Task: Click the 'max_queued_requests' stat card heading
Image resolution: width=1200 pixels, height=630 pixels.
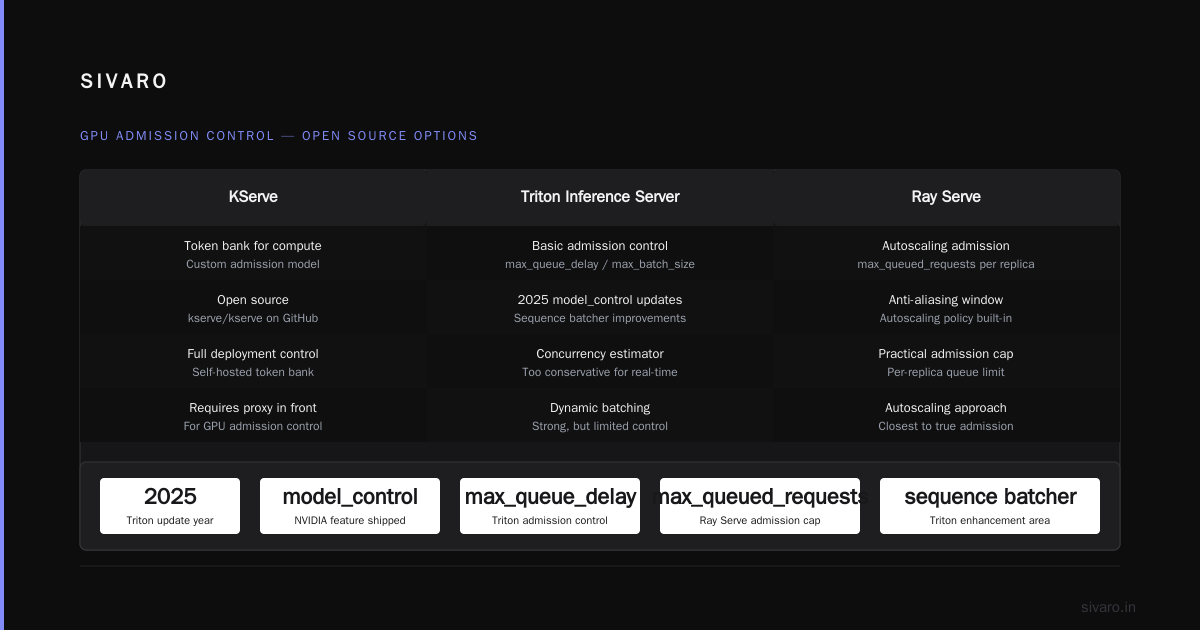Action: coord(760,497)
